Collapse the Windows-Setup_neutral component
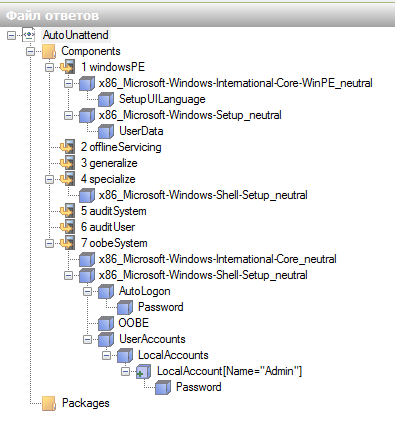The image size is (395, 423). point(68,115)
